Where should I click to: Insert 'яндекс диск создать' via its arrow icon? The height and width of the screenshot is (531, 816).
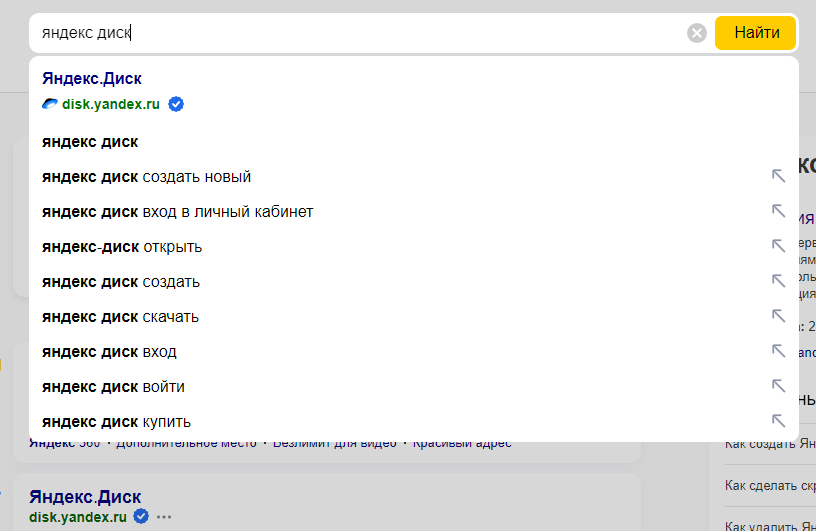coord(778,281)
